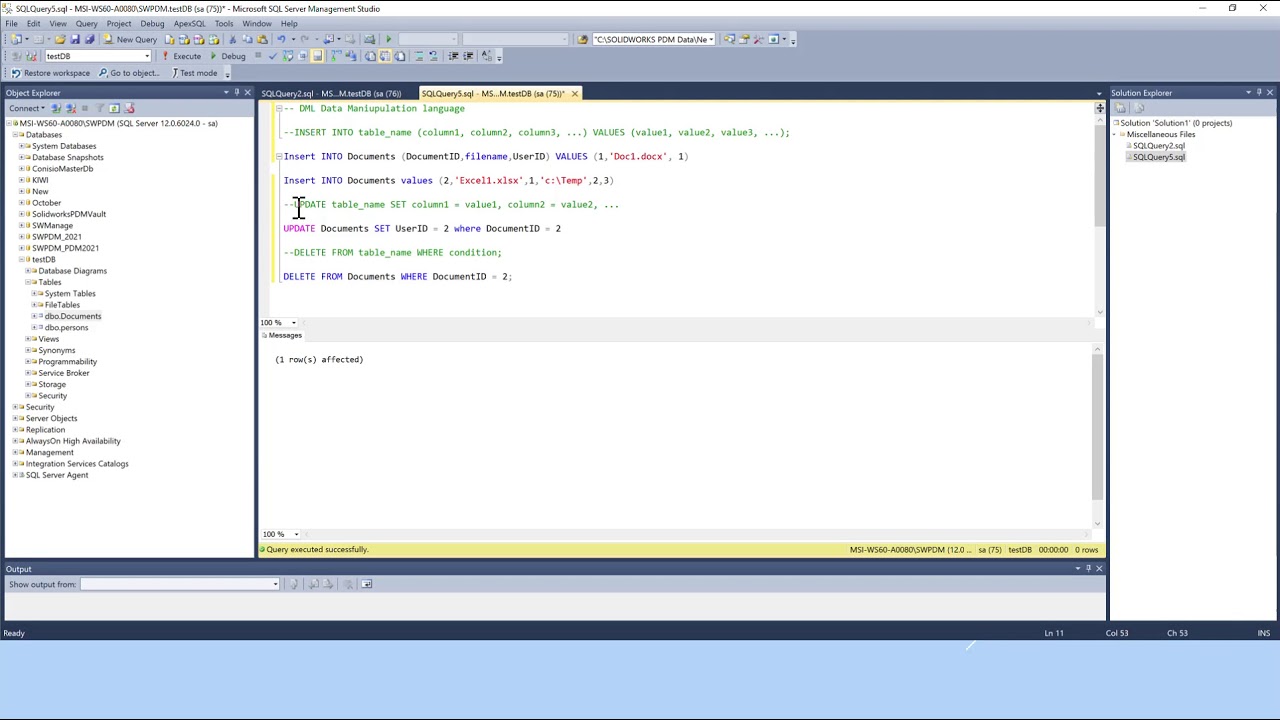
Task: Click the New Query toolbar button
Action: 130,39
